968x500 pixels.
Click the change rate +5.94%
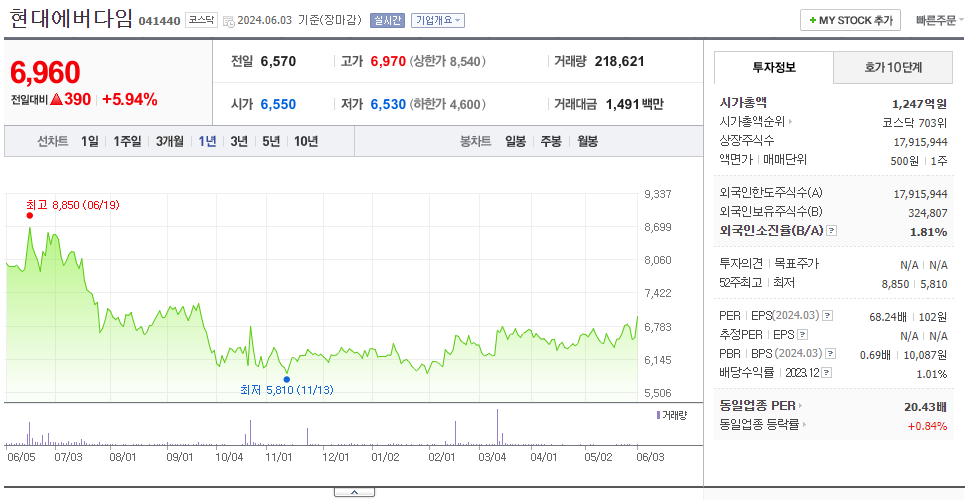(130, 99)
